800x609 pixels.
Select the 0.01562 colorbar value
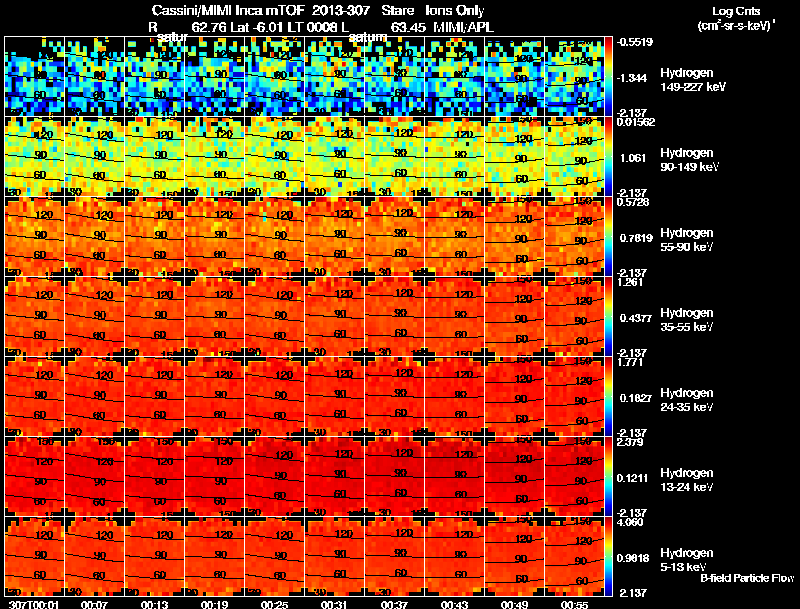click(636, 122)
